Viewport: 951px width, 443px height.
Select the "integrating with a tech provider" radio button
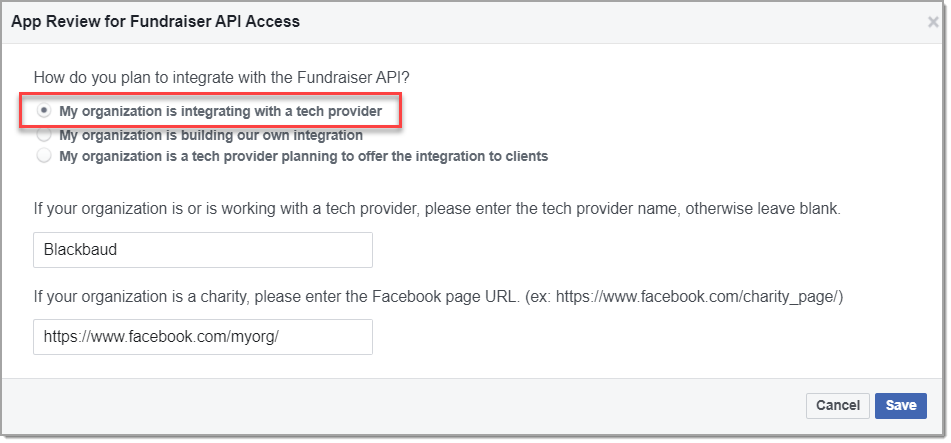tap(44, 110)
